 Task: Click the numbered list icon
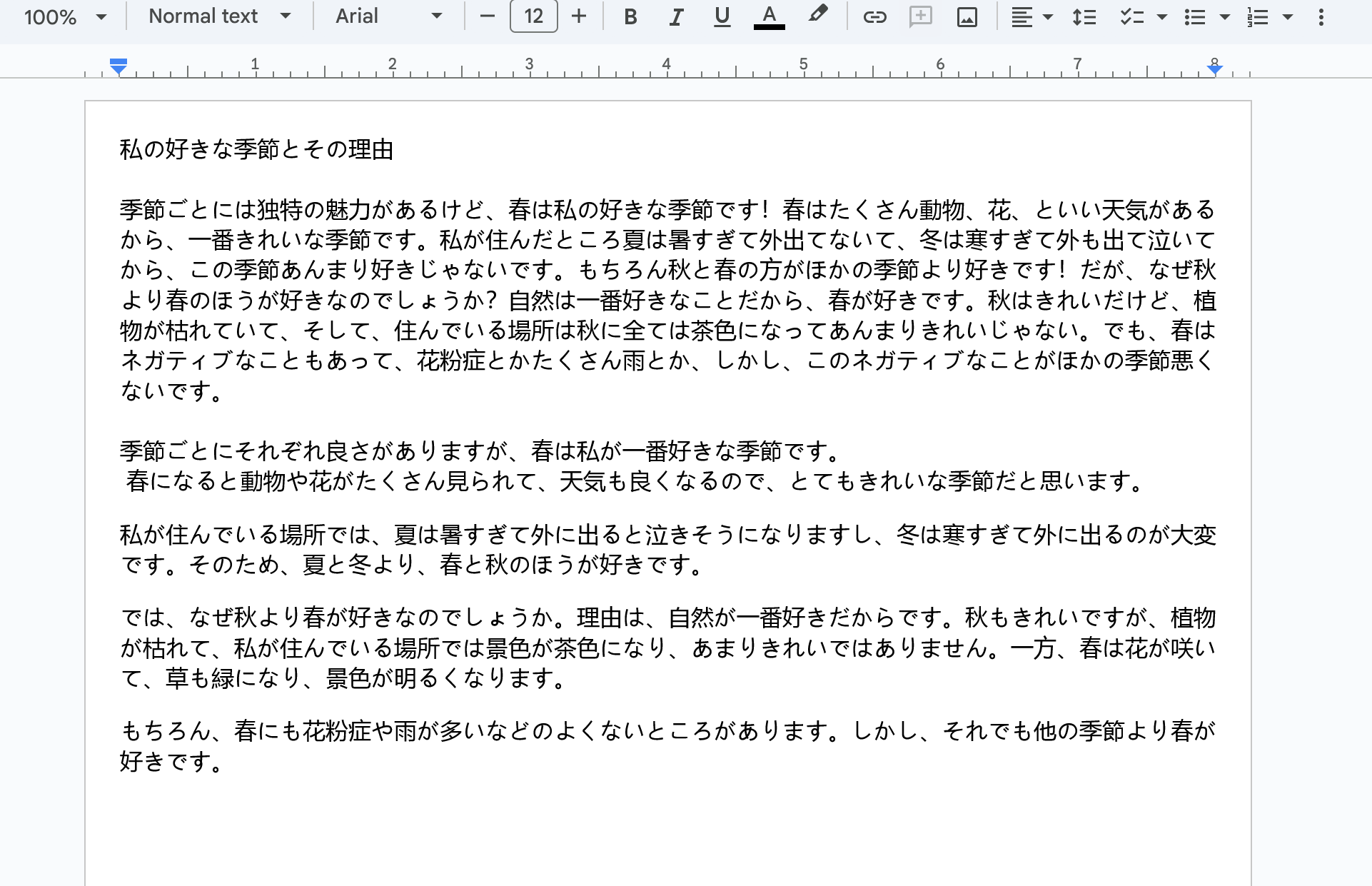(x=1258, y=16)
